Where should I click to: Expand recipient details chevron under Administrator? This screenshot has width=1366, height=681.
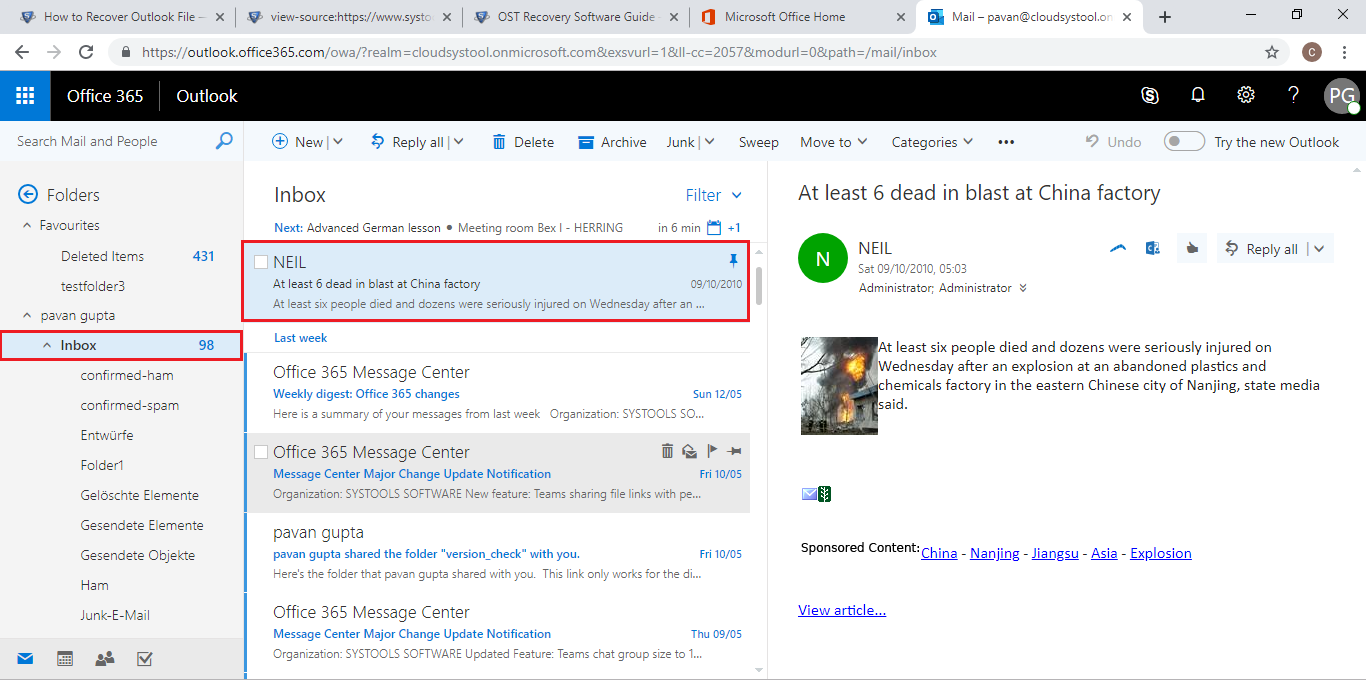pos(1022,288)
